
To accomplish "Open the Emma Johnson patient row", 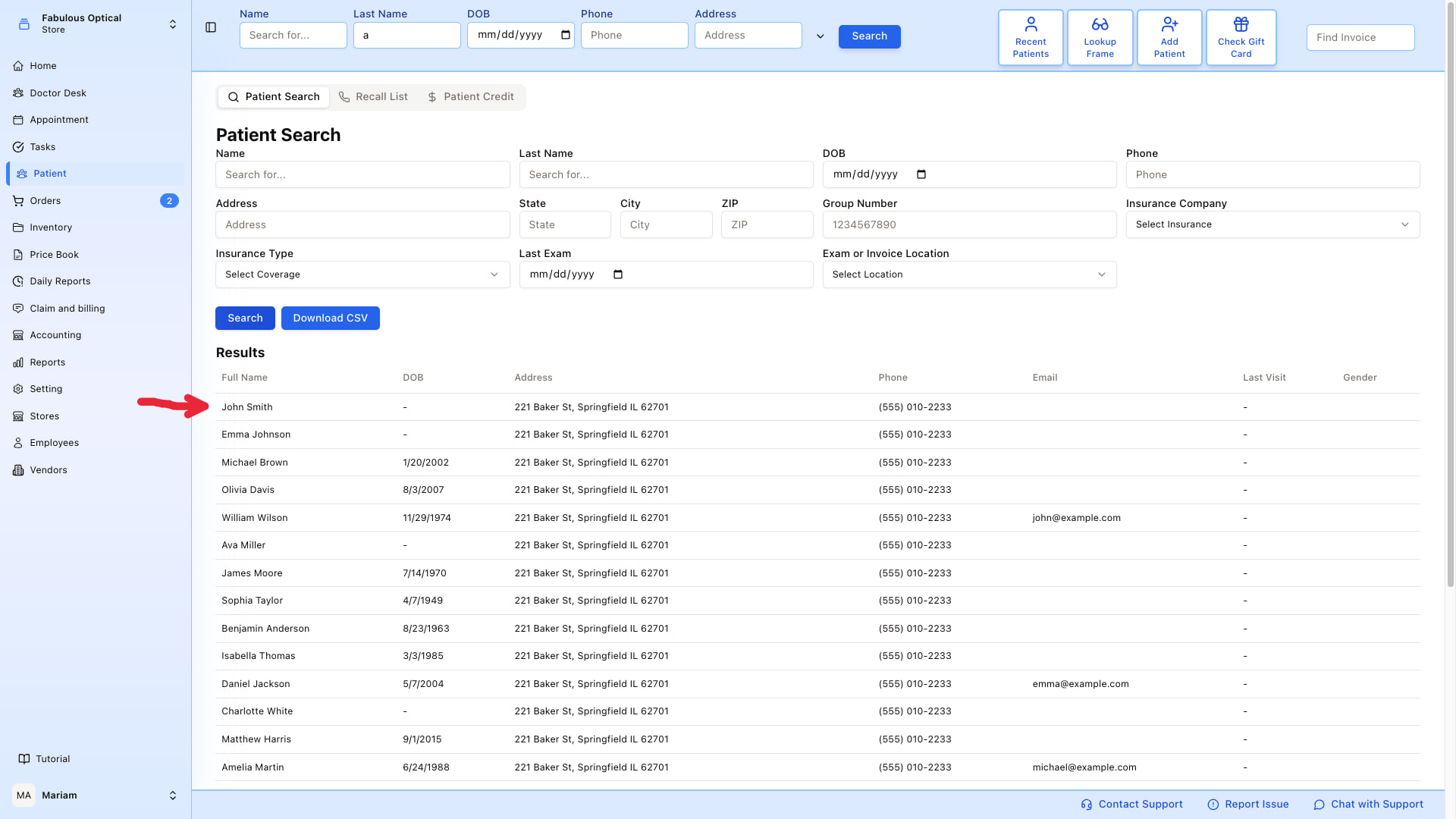I will pyautogui.click(x=817, y=435).
